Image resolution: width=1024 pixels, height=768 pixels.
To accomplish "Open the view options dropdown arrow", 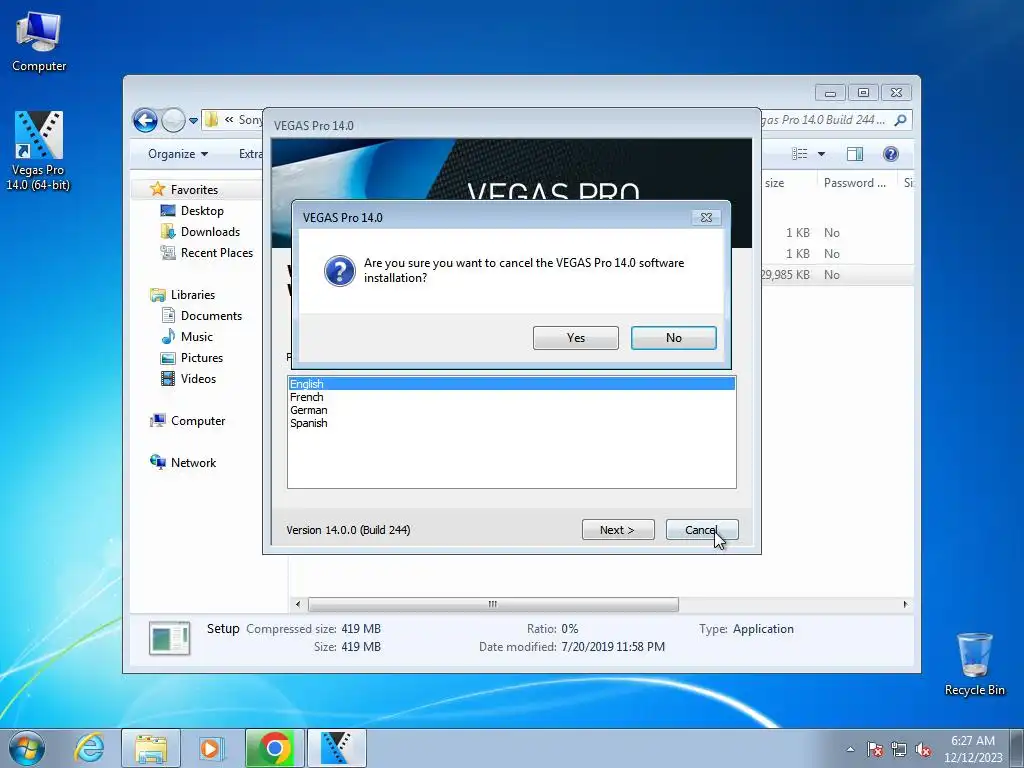I will [x=822, y=154].
